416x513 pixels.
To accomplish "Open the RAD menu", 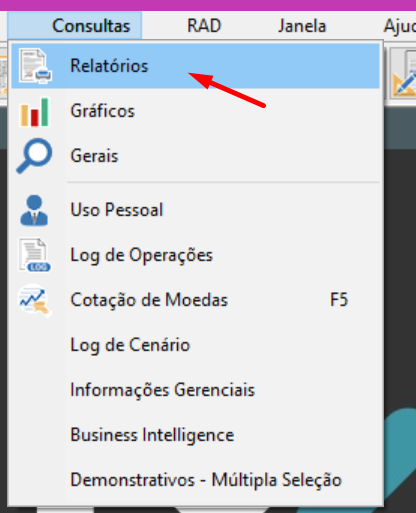I will [x=204, y=26].
